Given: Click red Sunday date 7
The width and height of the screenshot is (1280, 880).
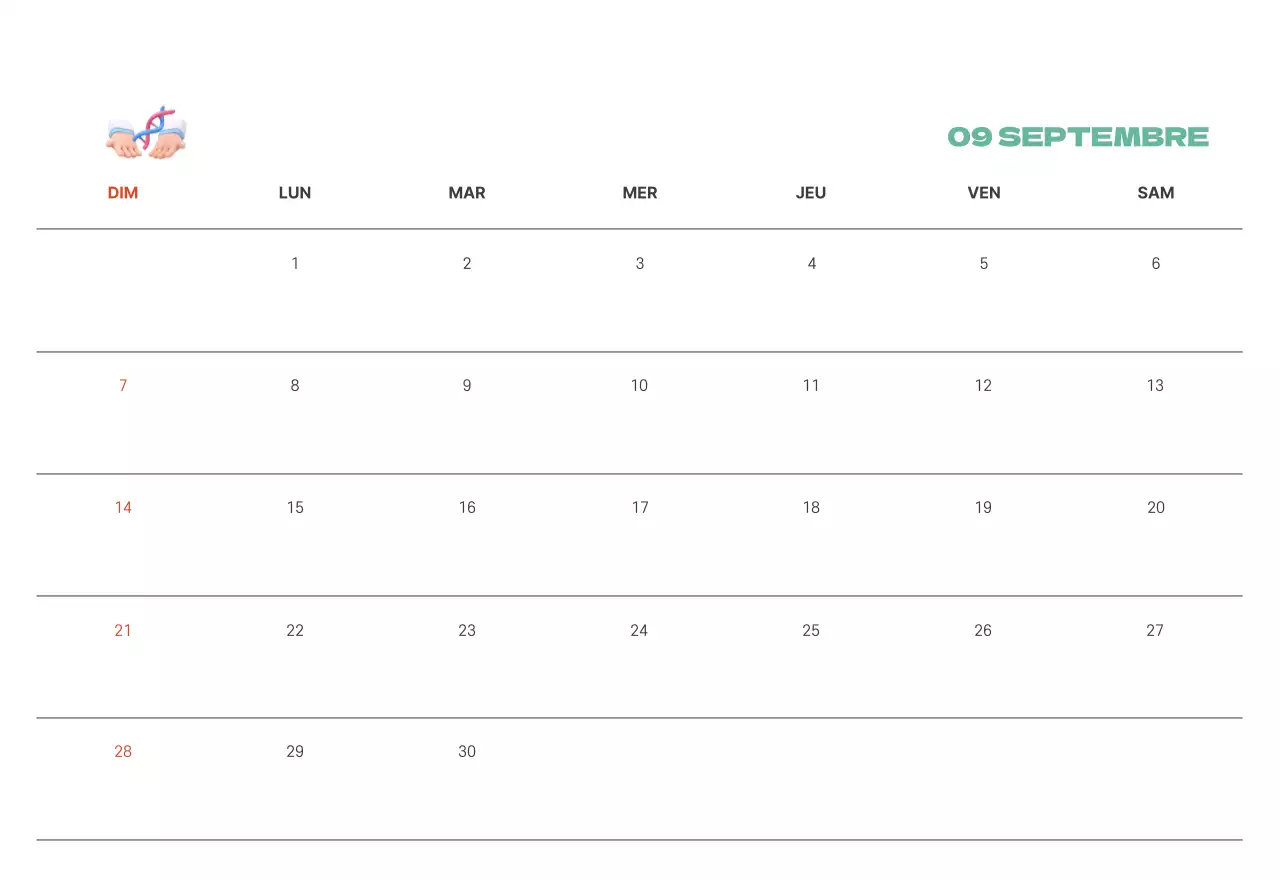Looking at the screenshot, I should point(123,386).
